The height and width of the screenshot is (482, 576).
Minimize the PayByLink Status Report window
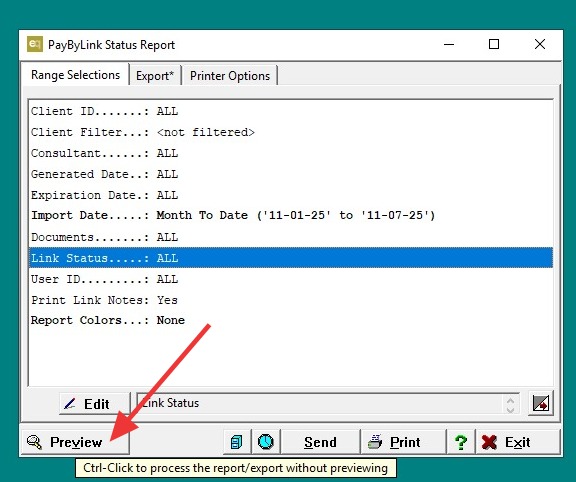[449, 44]
